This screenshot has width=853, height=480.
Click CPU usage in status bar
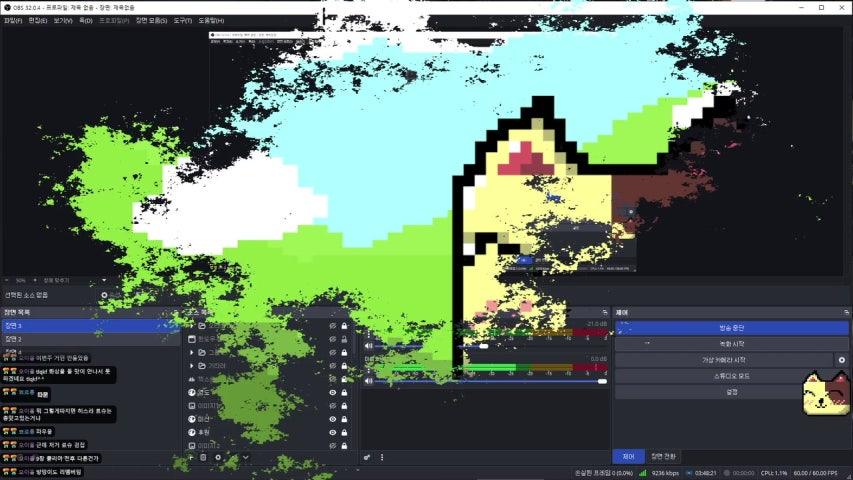[774, 473]
